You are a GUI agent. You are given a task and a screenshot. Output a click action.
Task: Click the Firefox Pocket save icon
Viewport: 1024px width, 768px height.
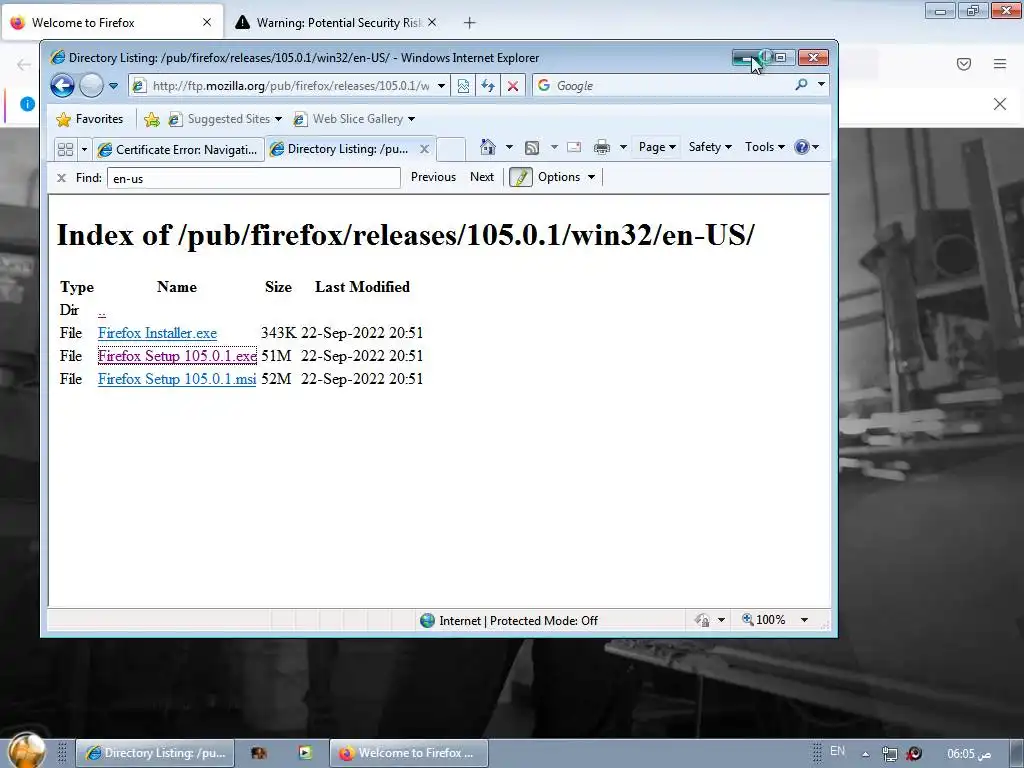(x=964, y=64)
